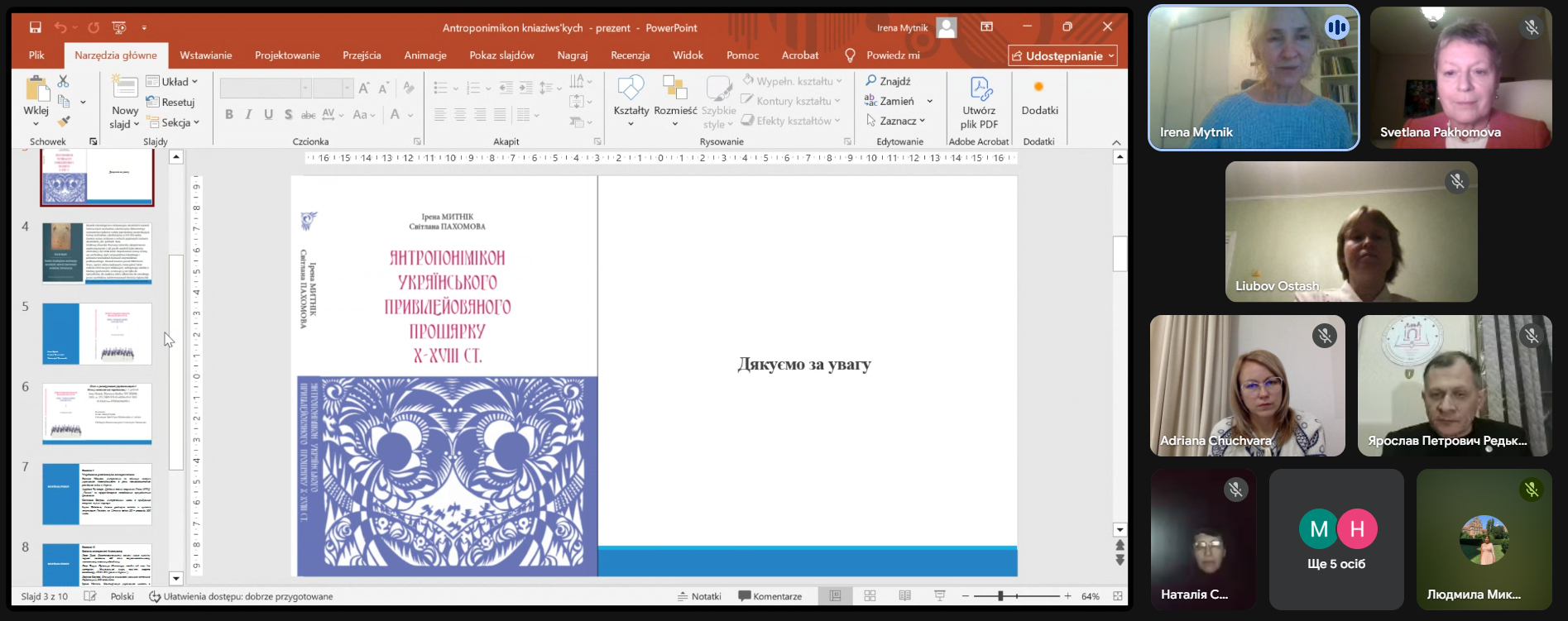This screenshot has height=621, width=1568.
Task: Expand the Układ layout dropdown
Action: [x=174, y=81]
